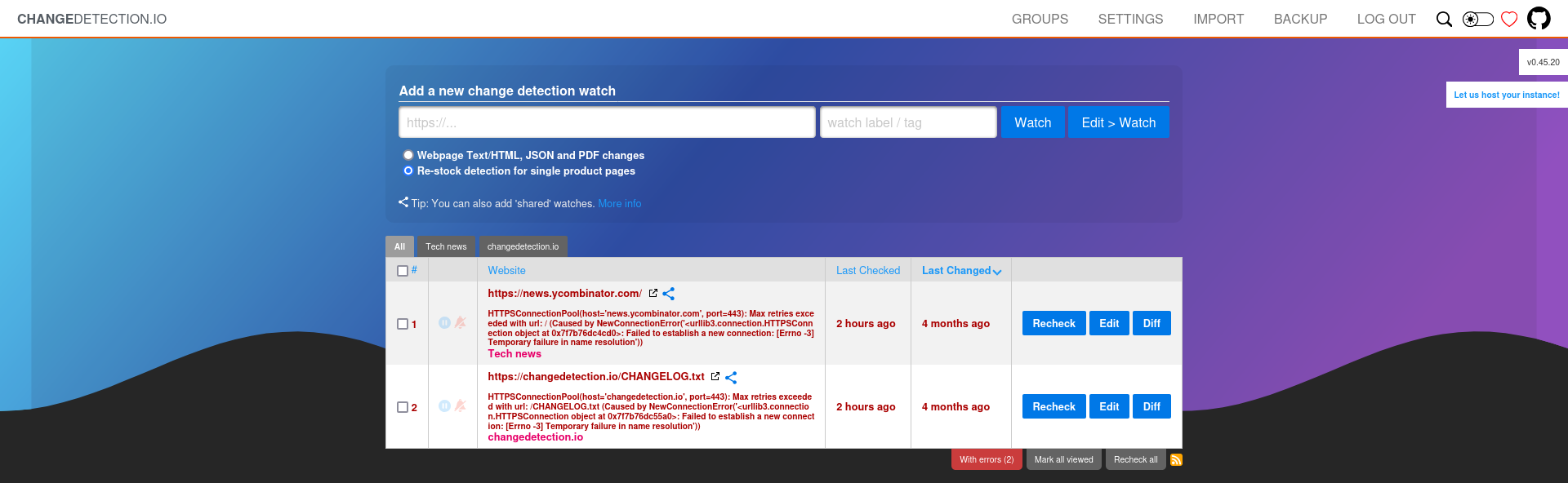Image resolution: width=1568 pixels, height=483 pixels.
Task: Edit the CHANGELOG.txt watch
Action: pyautogui.click(x=1109, y=406)
